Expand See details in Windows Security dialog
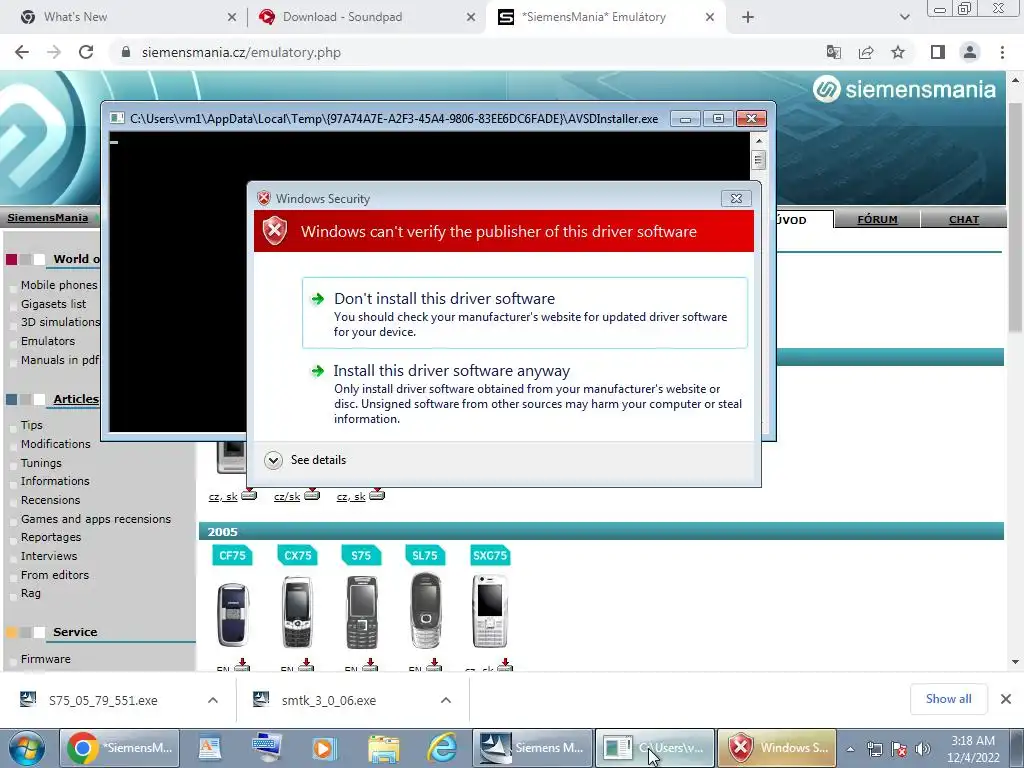Screen dimensions: 1024x768 click(306, 460)
